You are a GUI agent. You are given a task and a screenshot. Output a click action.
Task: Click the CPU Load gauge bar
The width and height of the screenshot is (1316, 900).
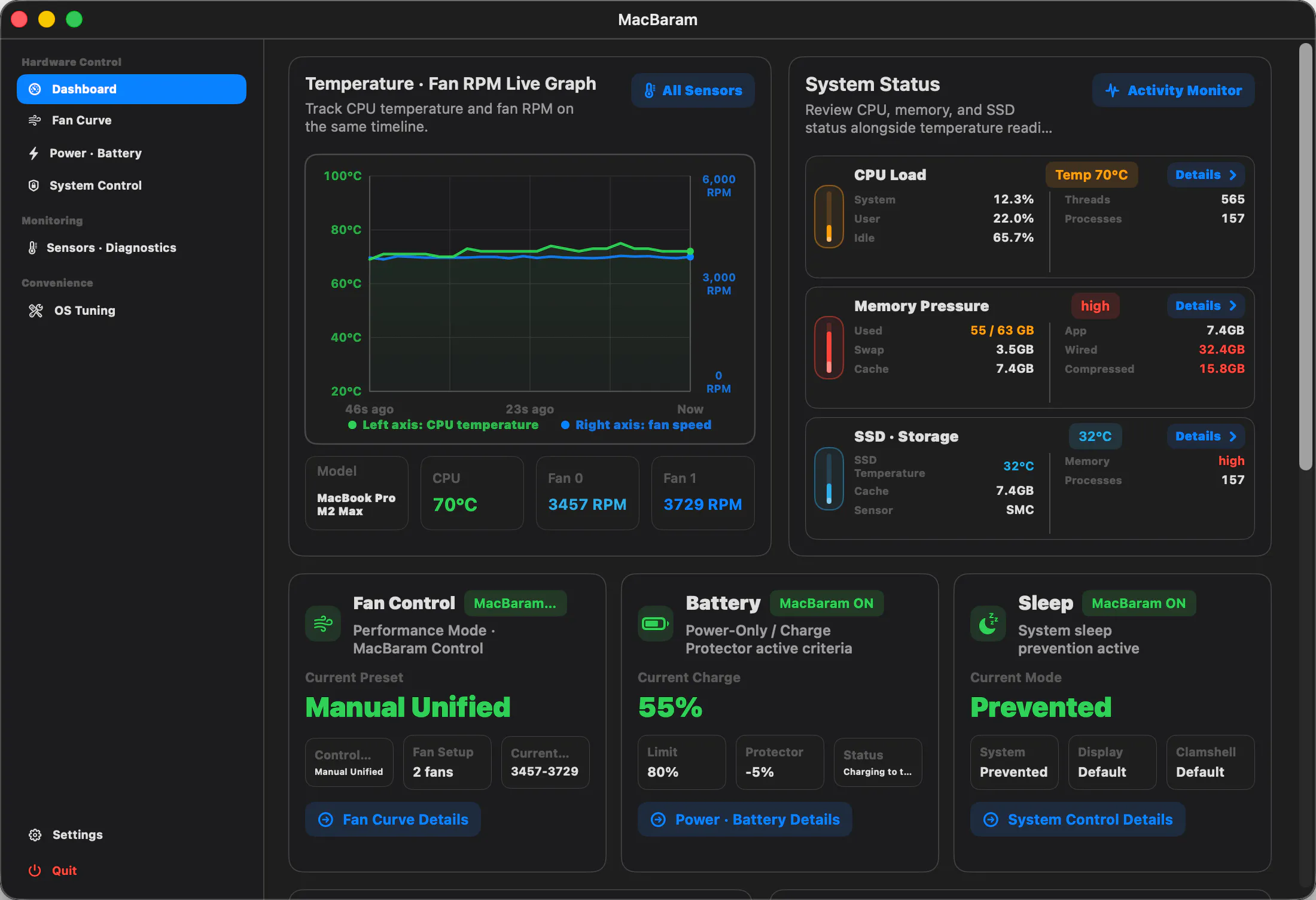point(829,217)
